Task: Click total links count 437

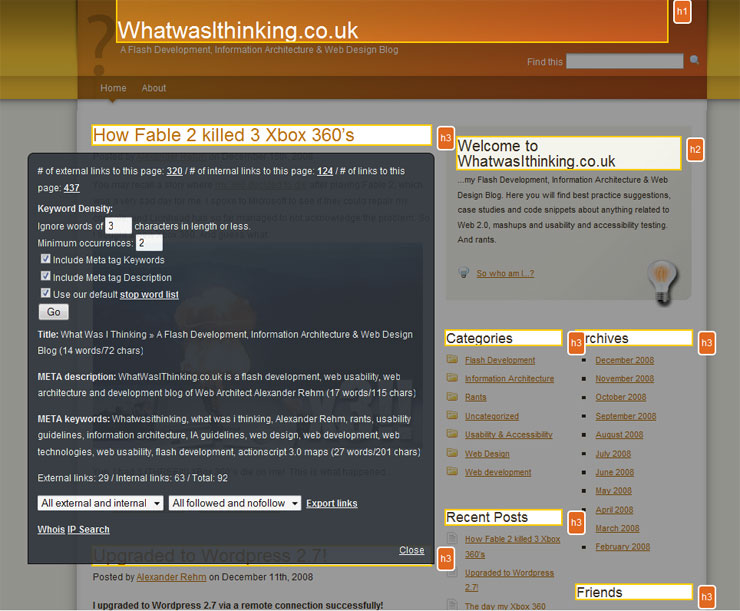Action: click(x=72, y=188)
